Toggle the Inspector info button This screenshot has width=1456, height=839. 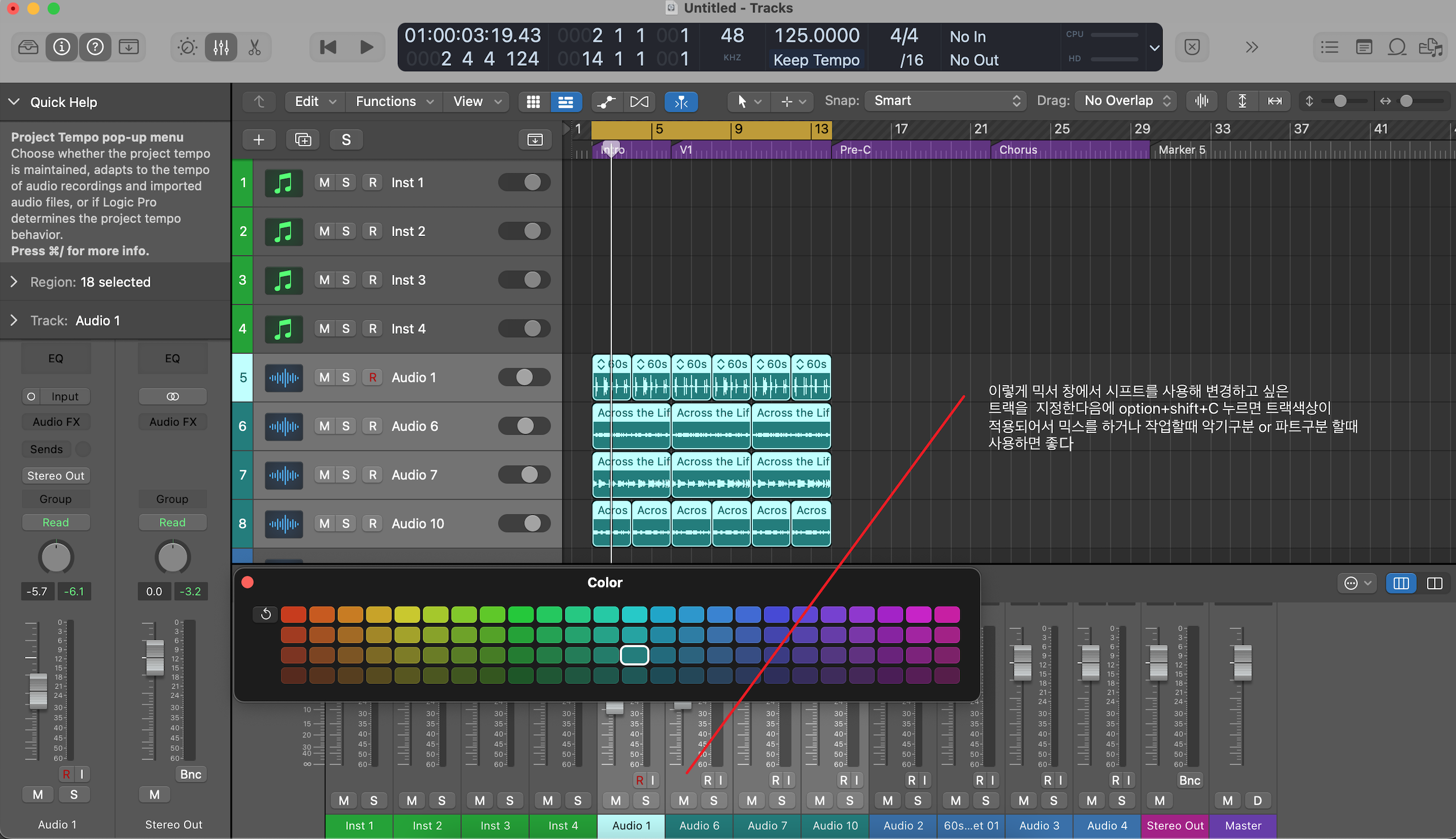(x=62, y=47)
